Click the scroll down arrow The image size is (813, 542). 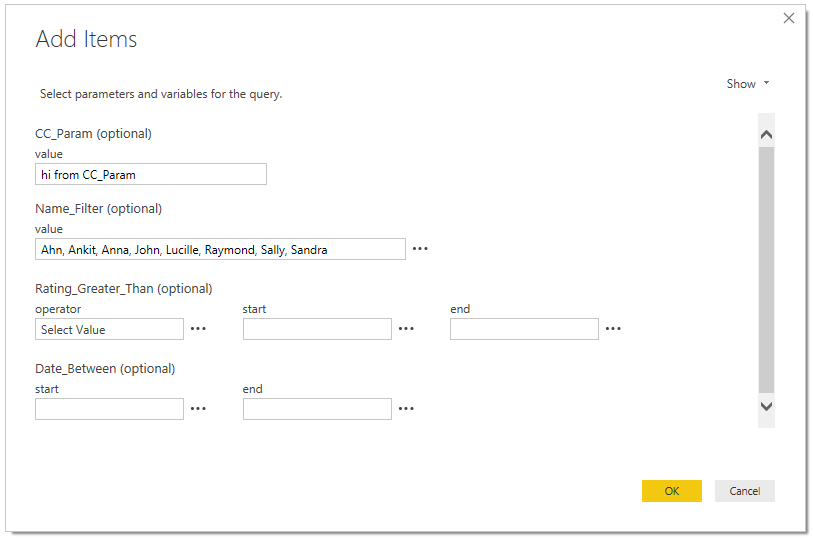click(766, 406)
